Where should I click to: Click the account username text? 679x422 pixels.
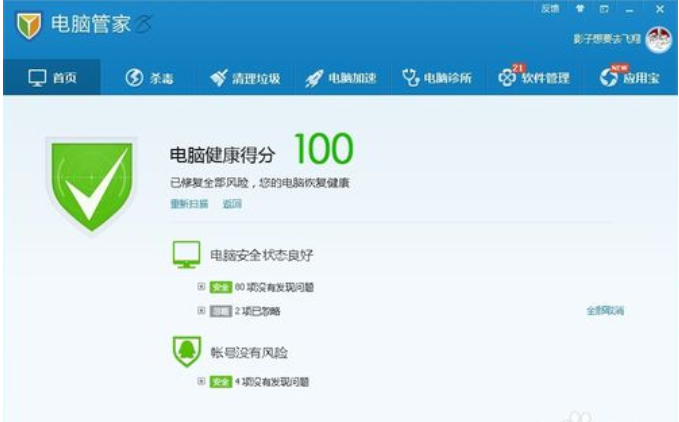pos(608,41)
